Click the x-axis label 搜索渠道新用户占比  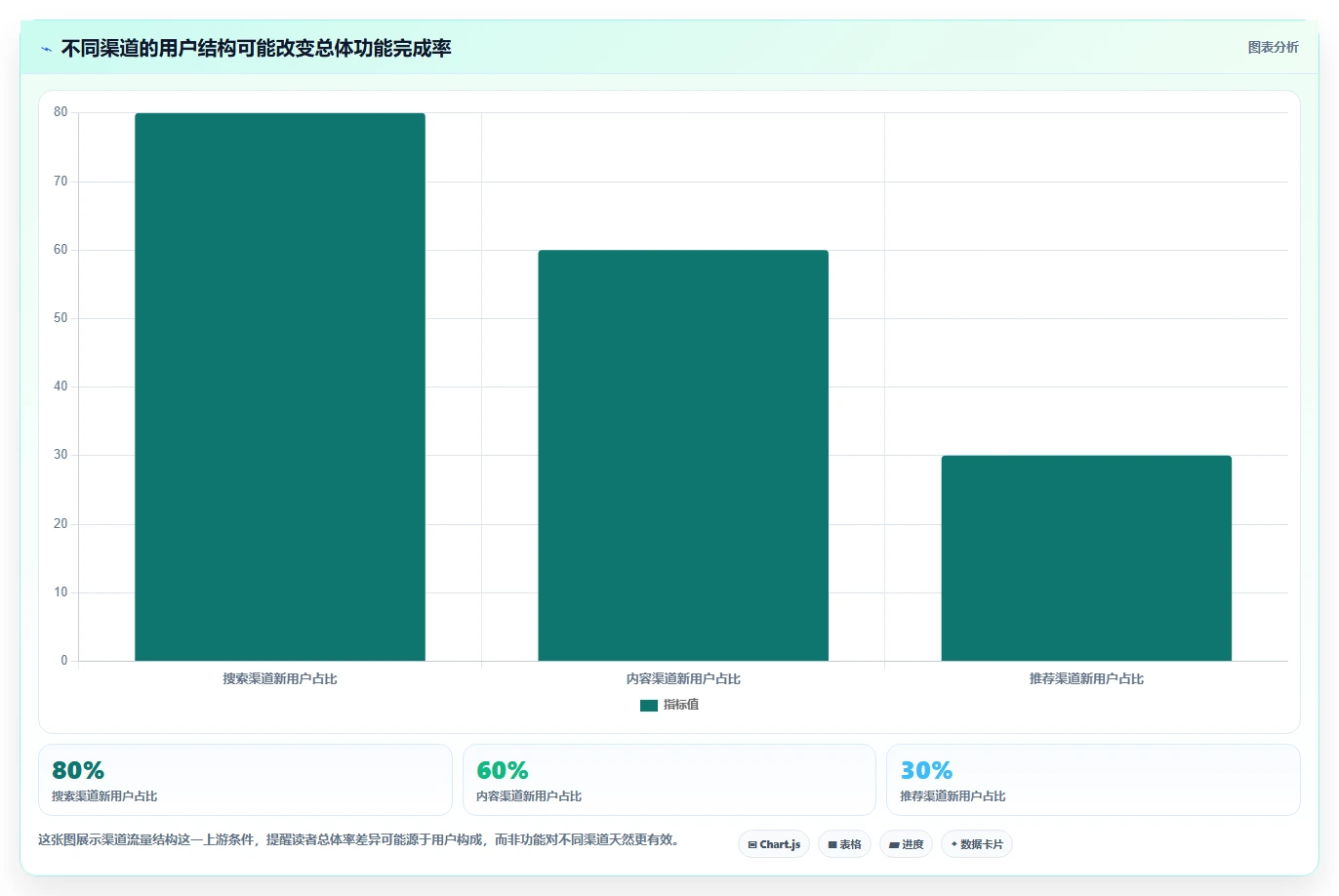point(280,679)
